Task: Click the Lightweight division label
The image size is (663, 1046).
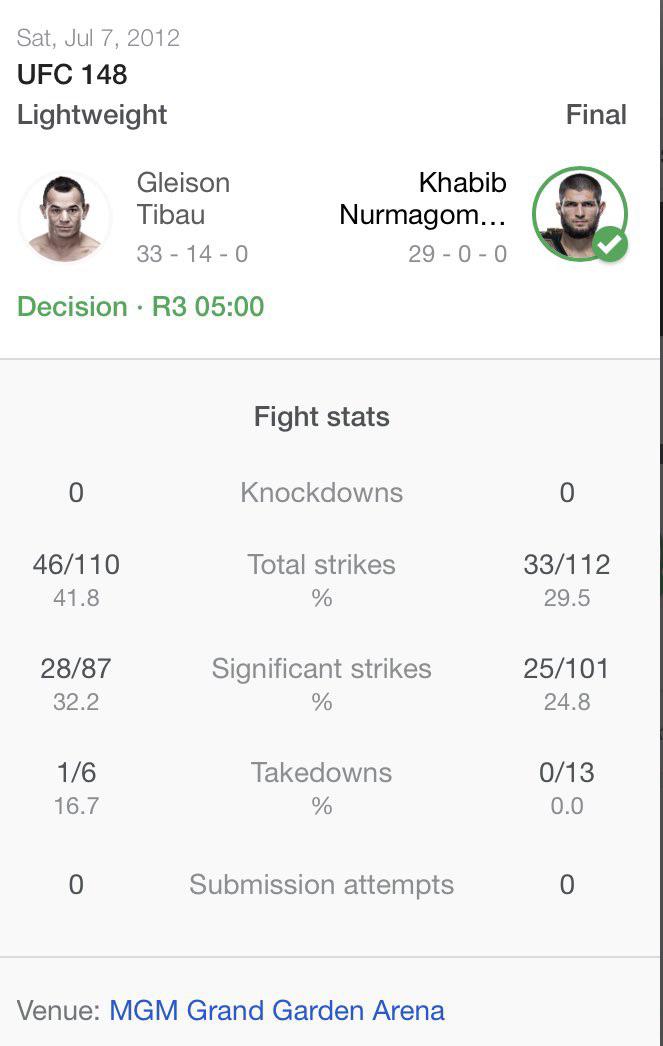Action: [x=92, y=115]
